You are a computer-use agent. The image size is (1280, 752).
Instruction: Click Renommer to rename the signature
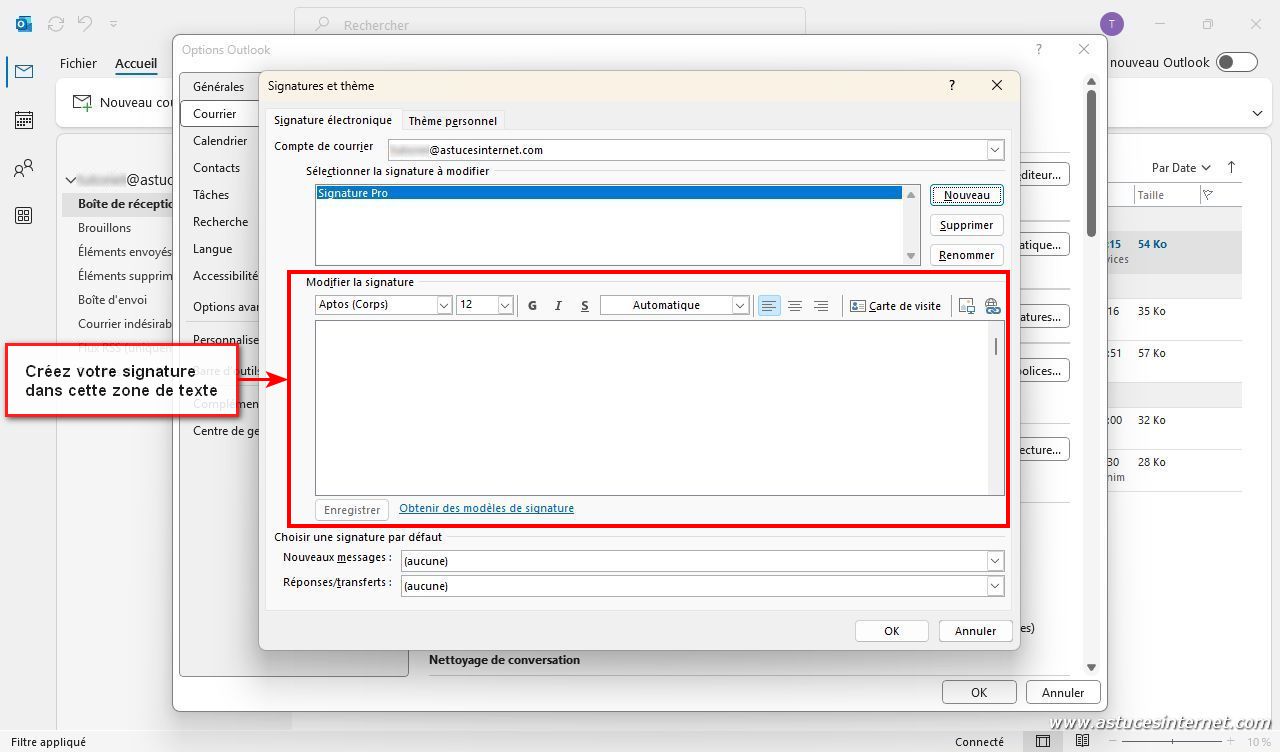pos(966,255)
